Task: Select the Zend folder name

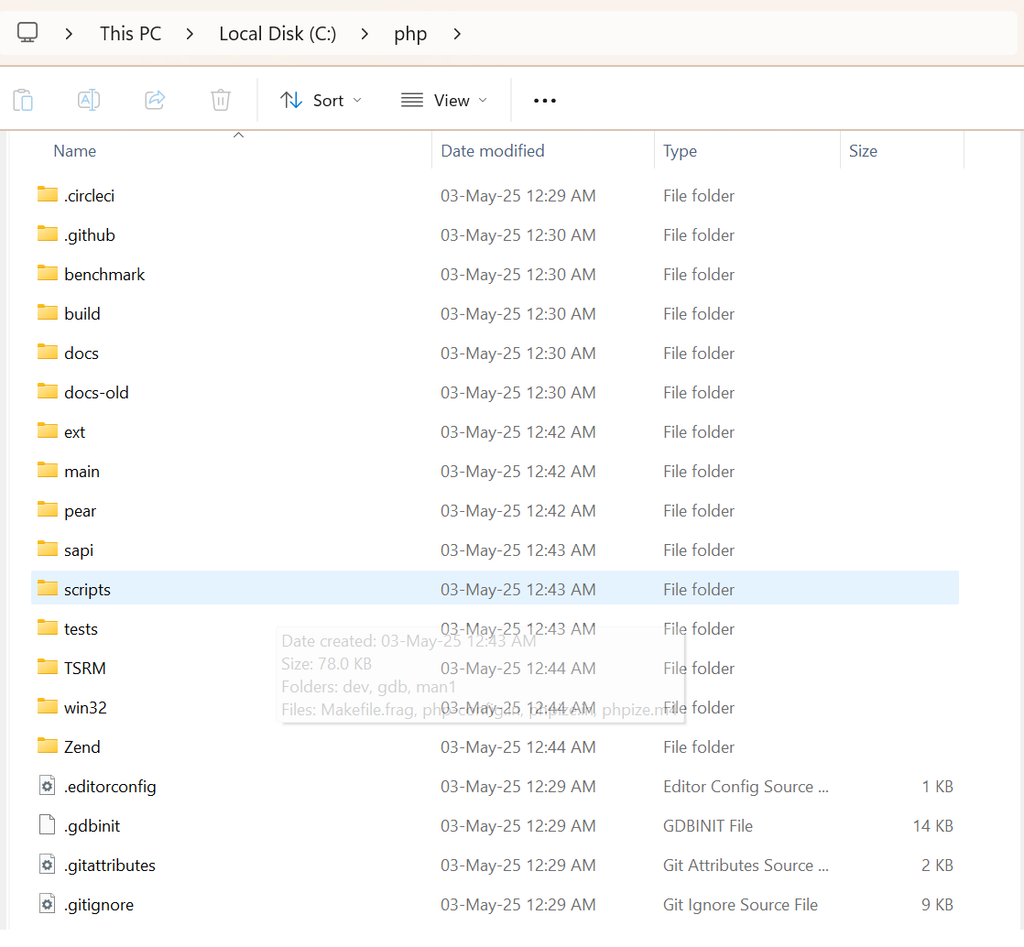Action: point(82,747)
